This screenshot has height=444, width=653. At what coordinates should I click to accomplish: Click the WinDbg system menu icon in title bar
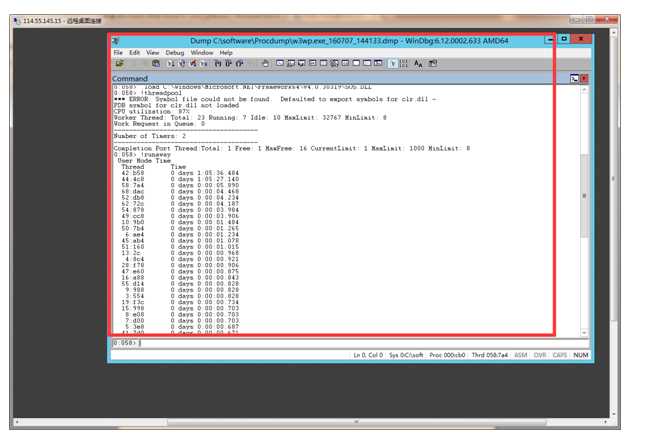pos(116,41)
